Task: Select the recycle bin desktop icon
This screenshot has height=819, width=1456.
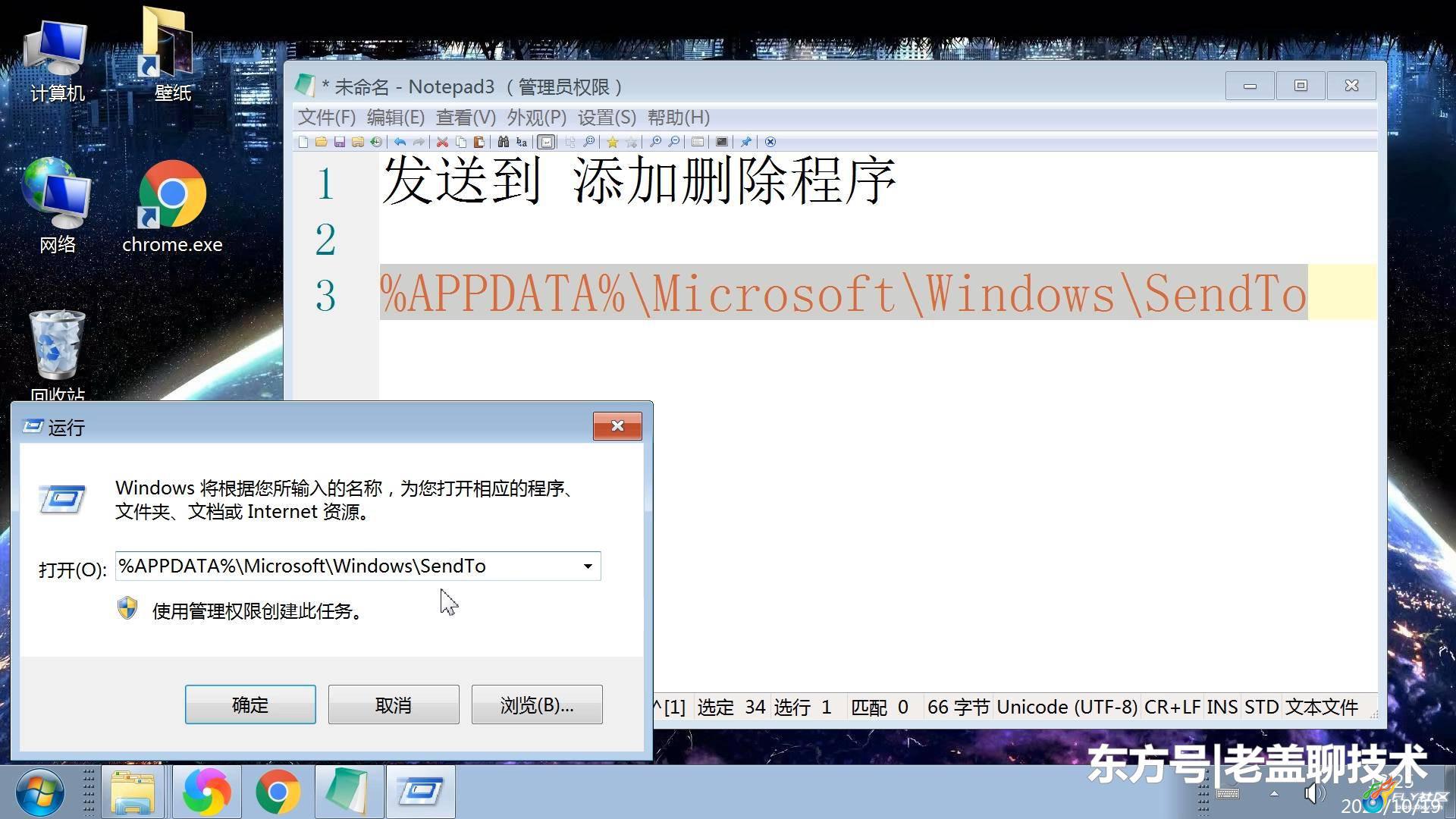Action: point(57,355)
